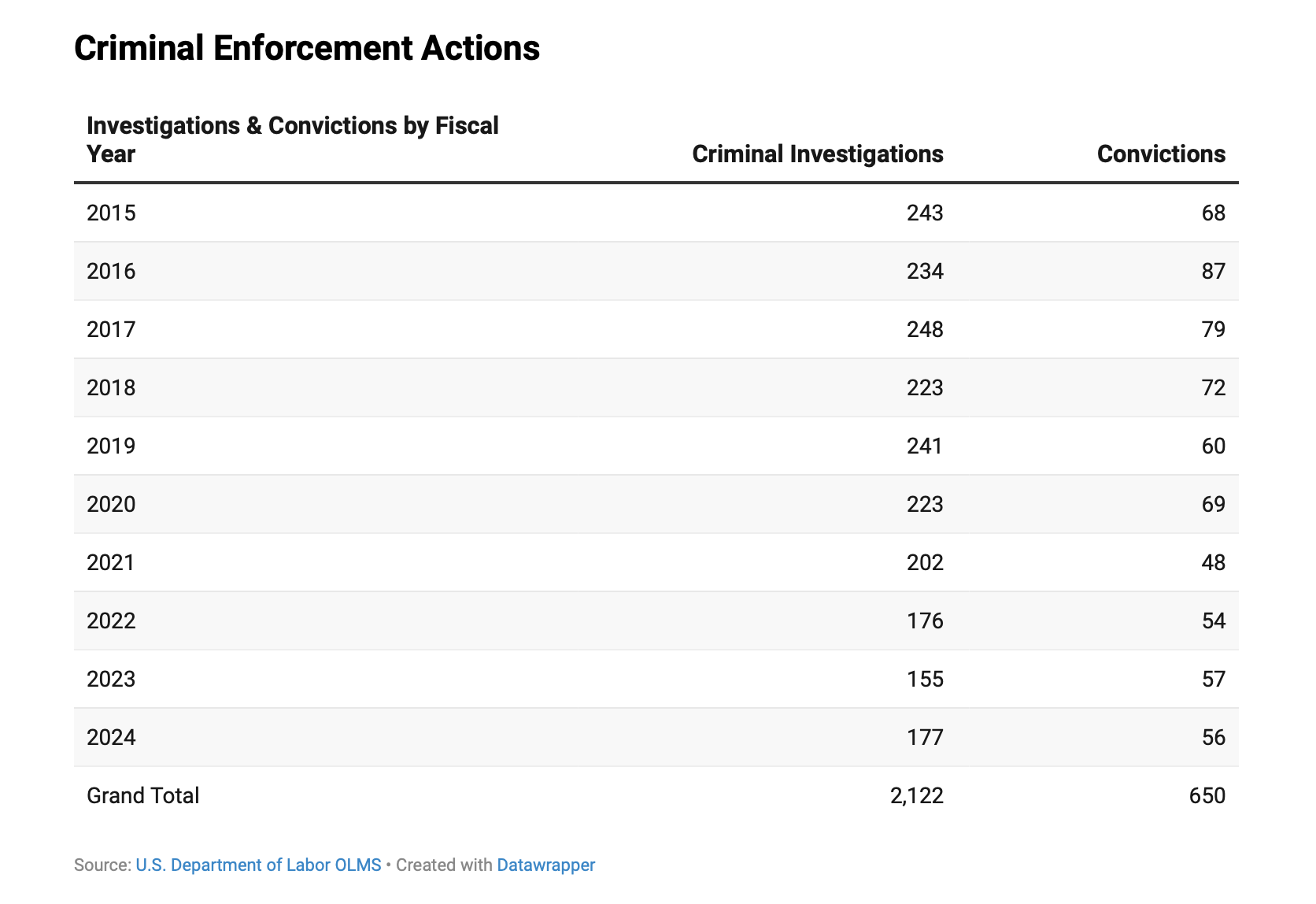
Task: Select the 2022 row label
Action: click(111, 621)
